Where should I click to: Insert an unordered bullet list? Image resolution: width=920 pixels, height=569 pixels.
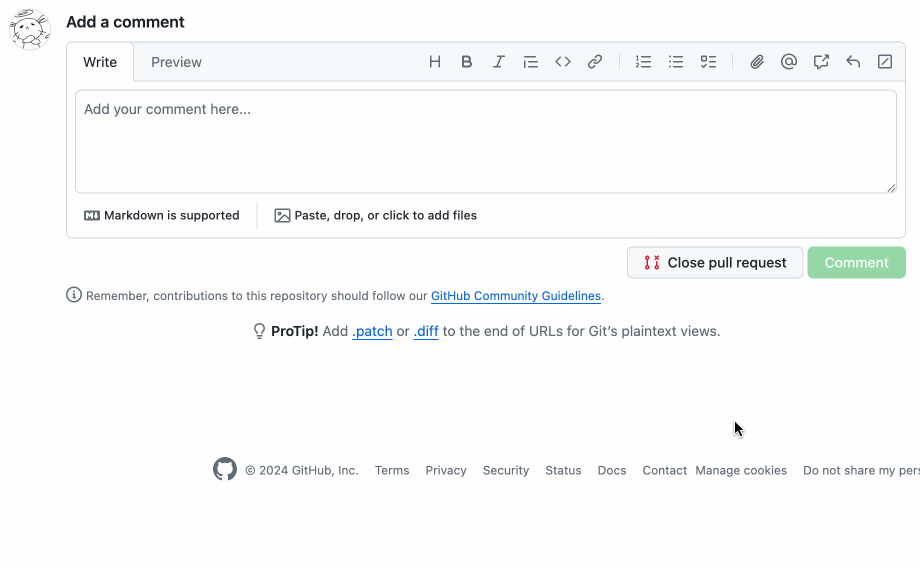pos(676,62)
